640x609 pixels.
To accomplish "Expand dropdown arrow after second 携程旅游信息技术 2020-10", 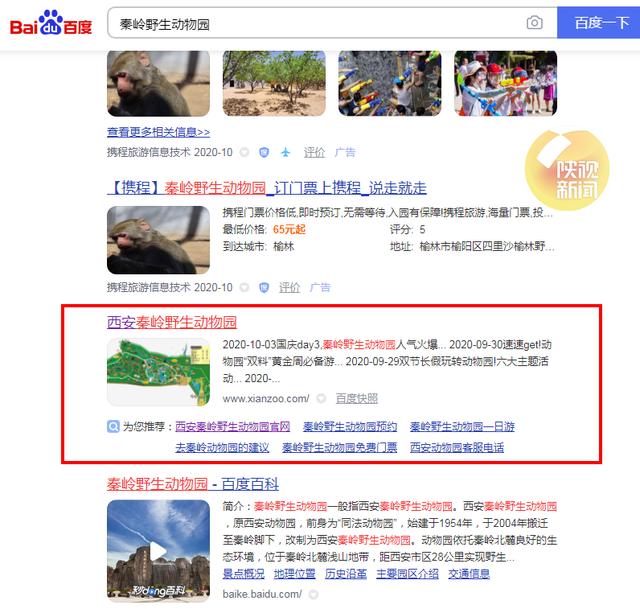I will pos(244,287).
